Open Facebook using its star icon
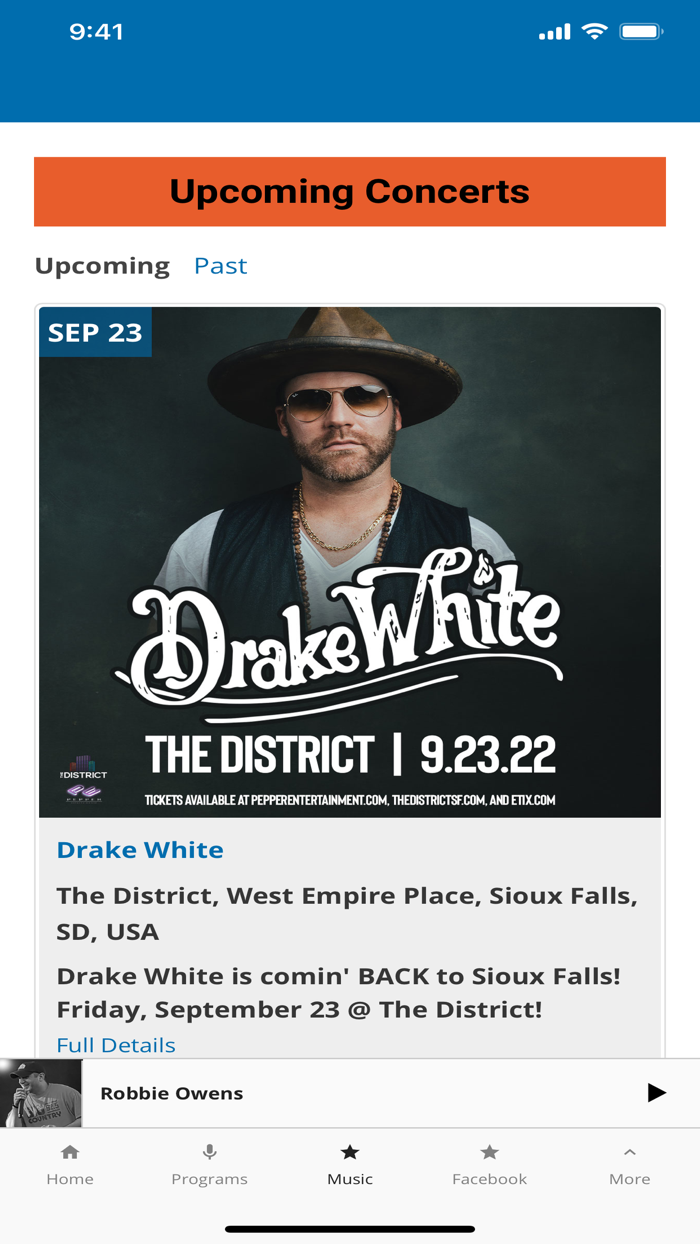The height and width of the screenshot is (1244, 700). pos(489,1152)
